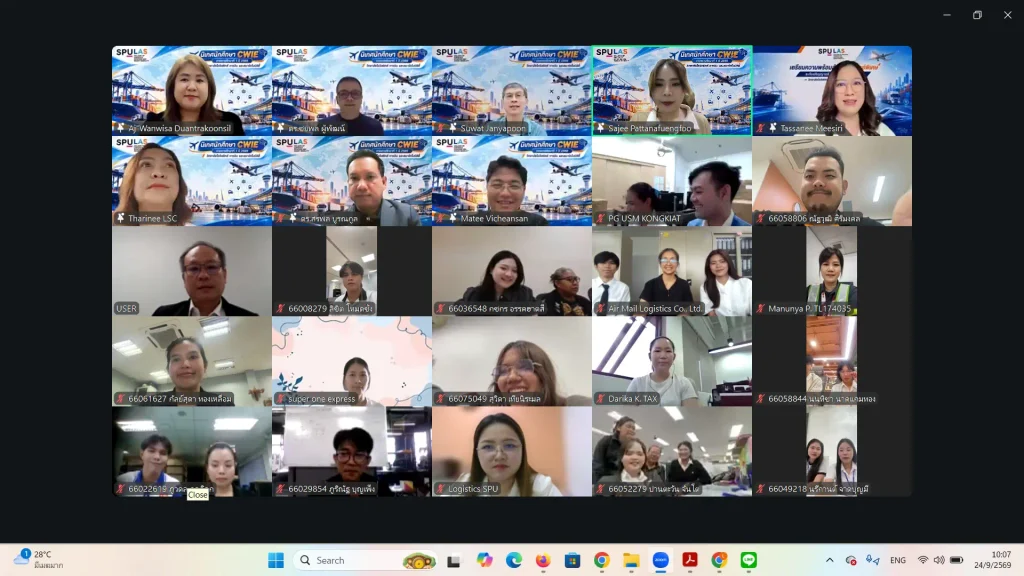The image size is (1024, 576).
Task: Click the muted mic icon on super one express
Action: (281, 398)
